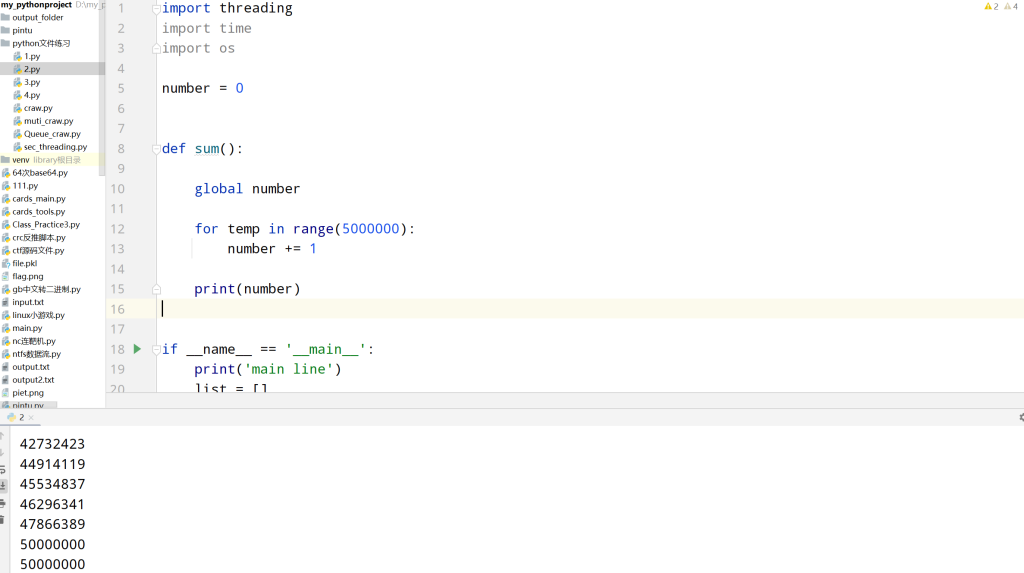1024x573 pixels.
Task: Expand the output_folder directory
Action: pyautogui.click(x=37, y=17)
